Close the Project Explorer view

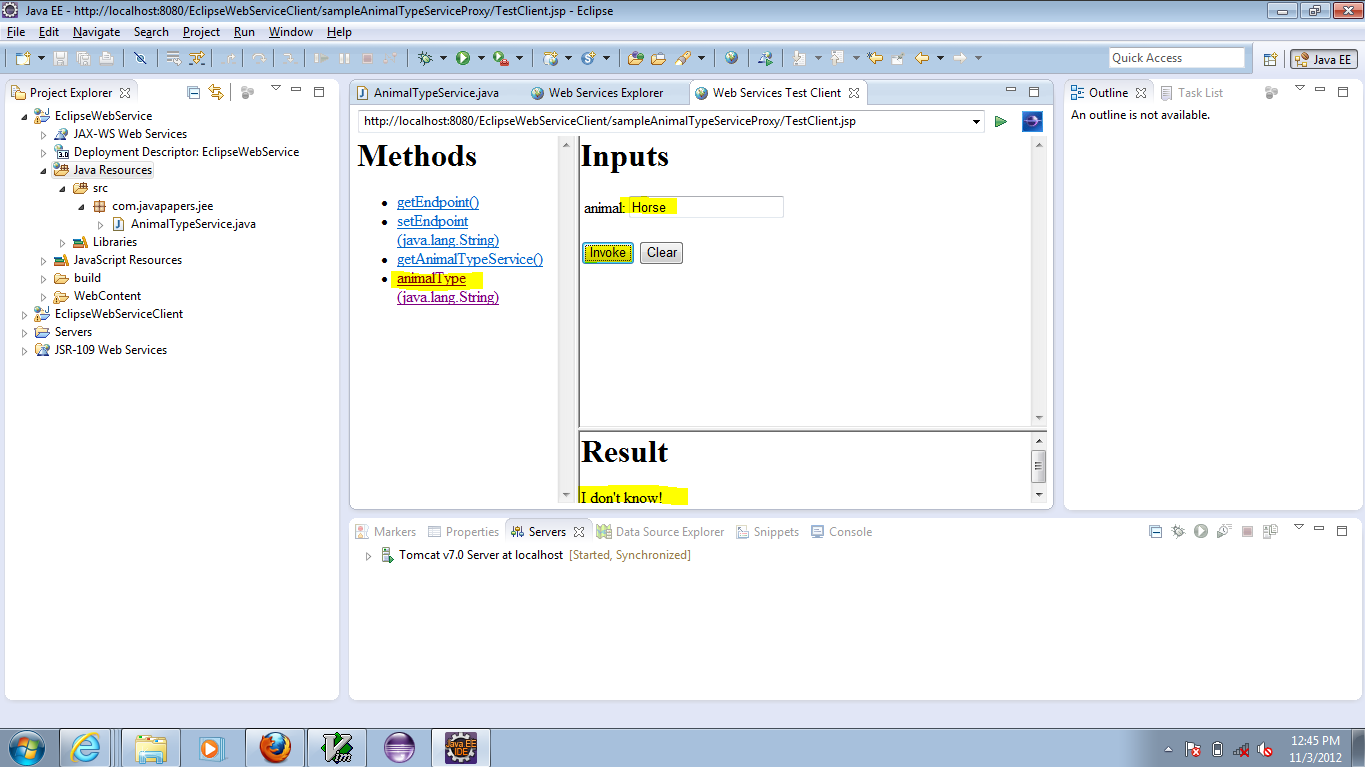pyautogui.click(x=125, y=93)
